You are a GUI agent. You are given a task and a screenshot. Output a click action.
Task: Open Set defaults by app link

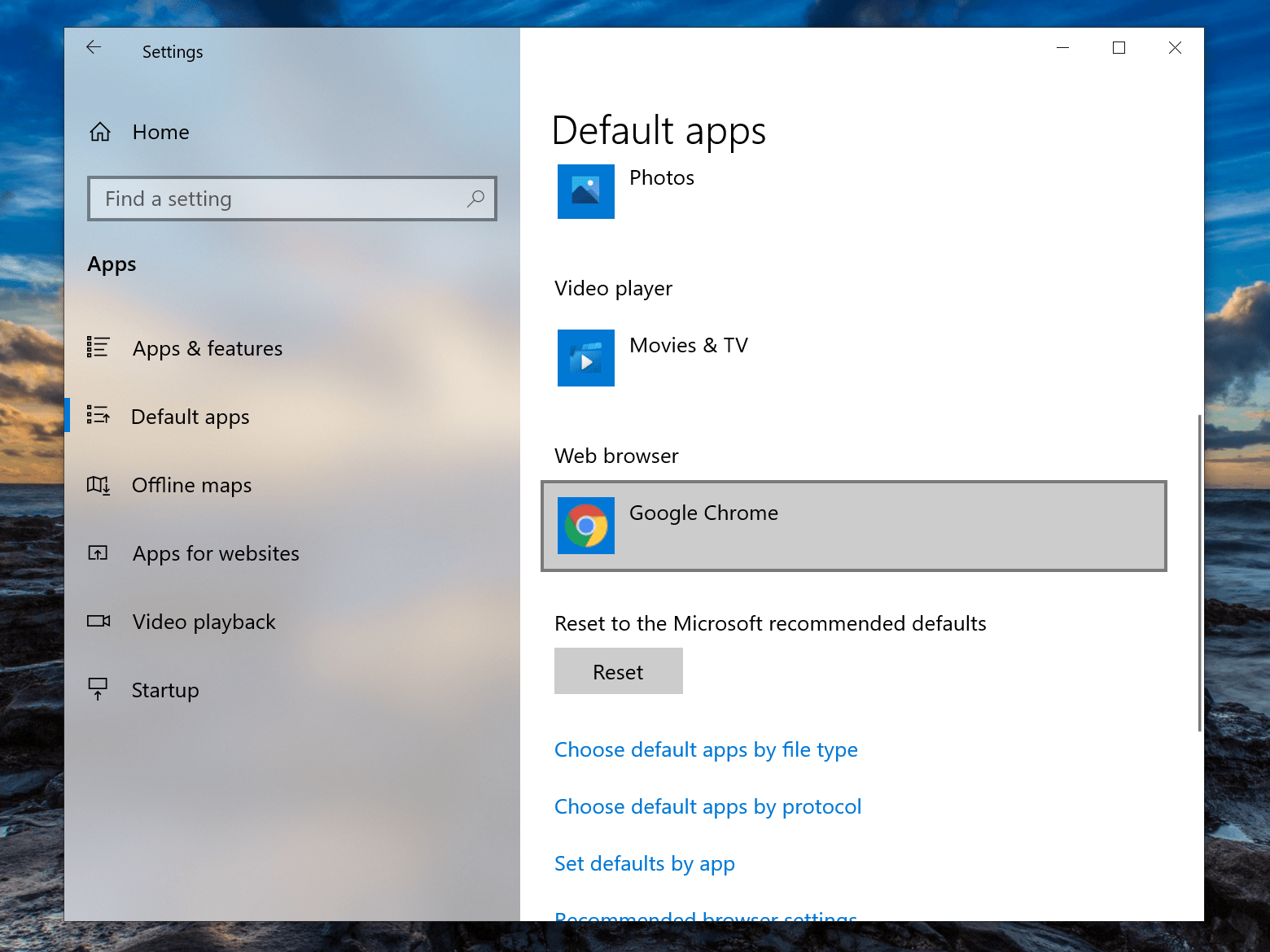click(x=645, y=863)
